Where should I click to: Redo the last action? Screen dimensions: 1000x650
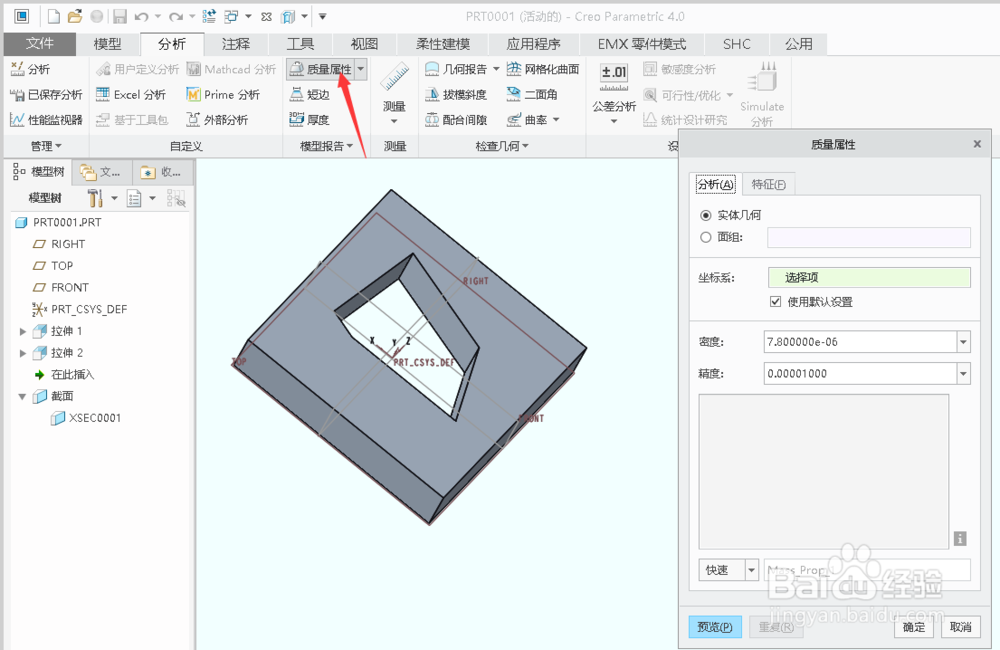click(176, 17)
